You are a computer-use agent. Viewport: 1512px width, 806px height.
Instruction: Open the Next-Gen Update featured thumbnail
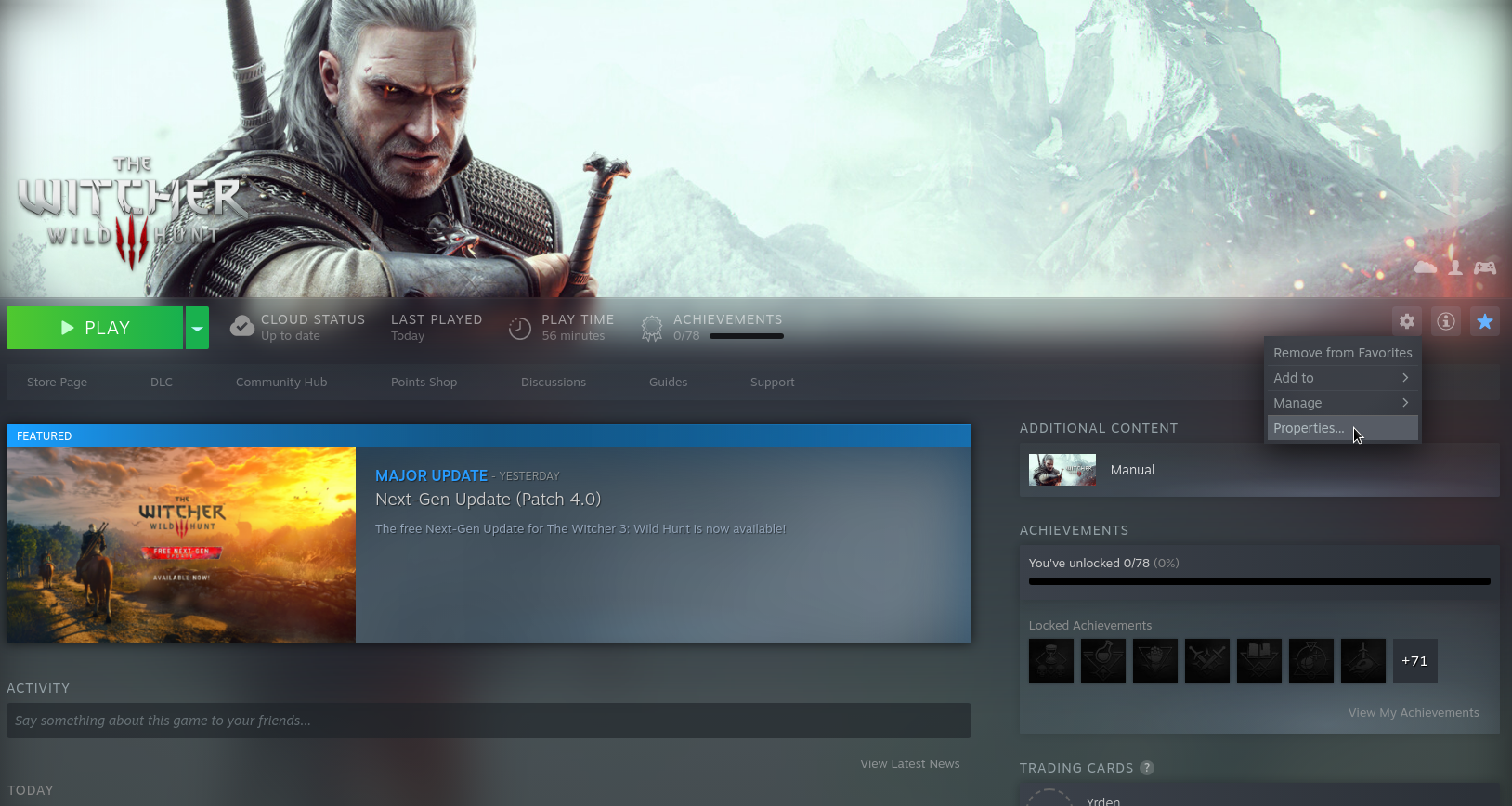pyautogui.click(x=182, y=545)
